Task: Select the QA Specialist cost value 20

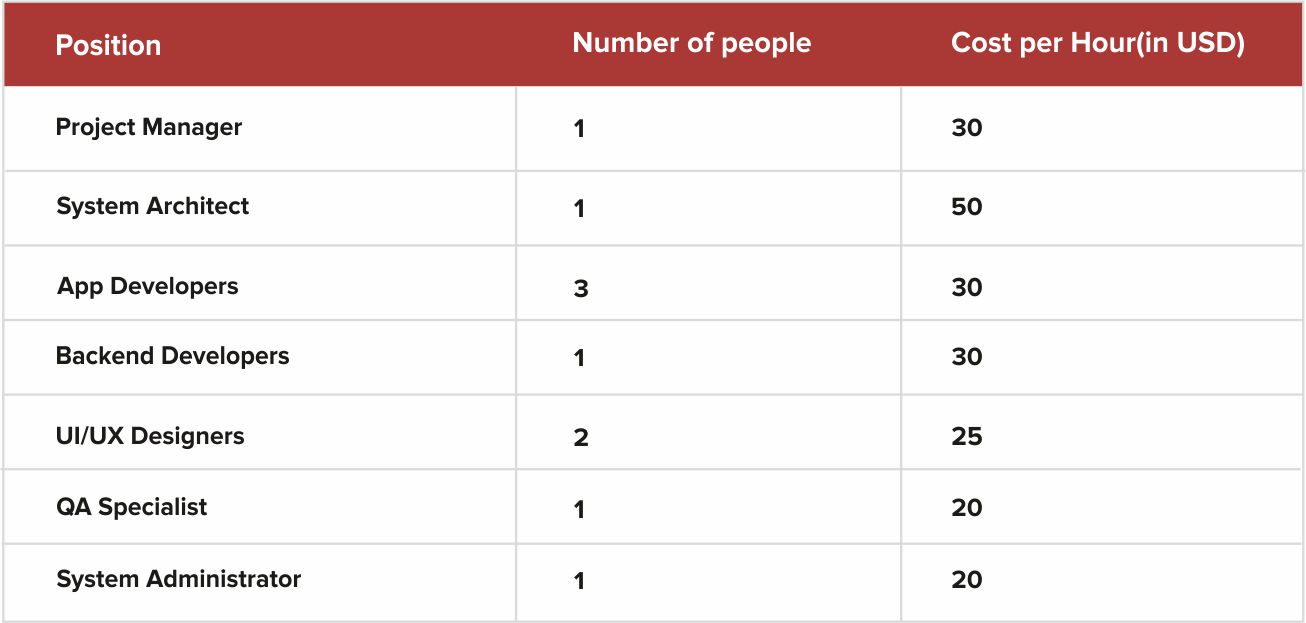Action: (967, 508)
